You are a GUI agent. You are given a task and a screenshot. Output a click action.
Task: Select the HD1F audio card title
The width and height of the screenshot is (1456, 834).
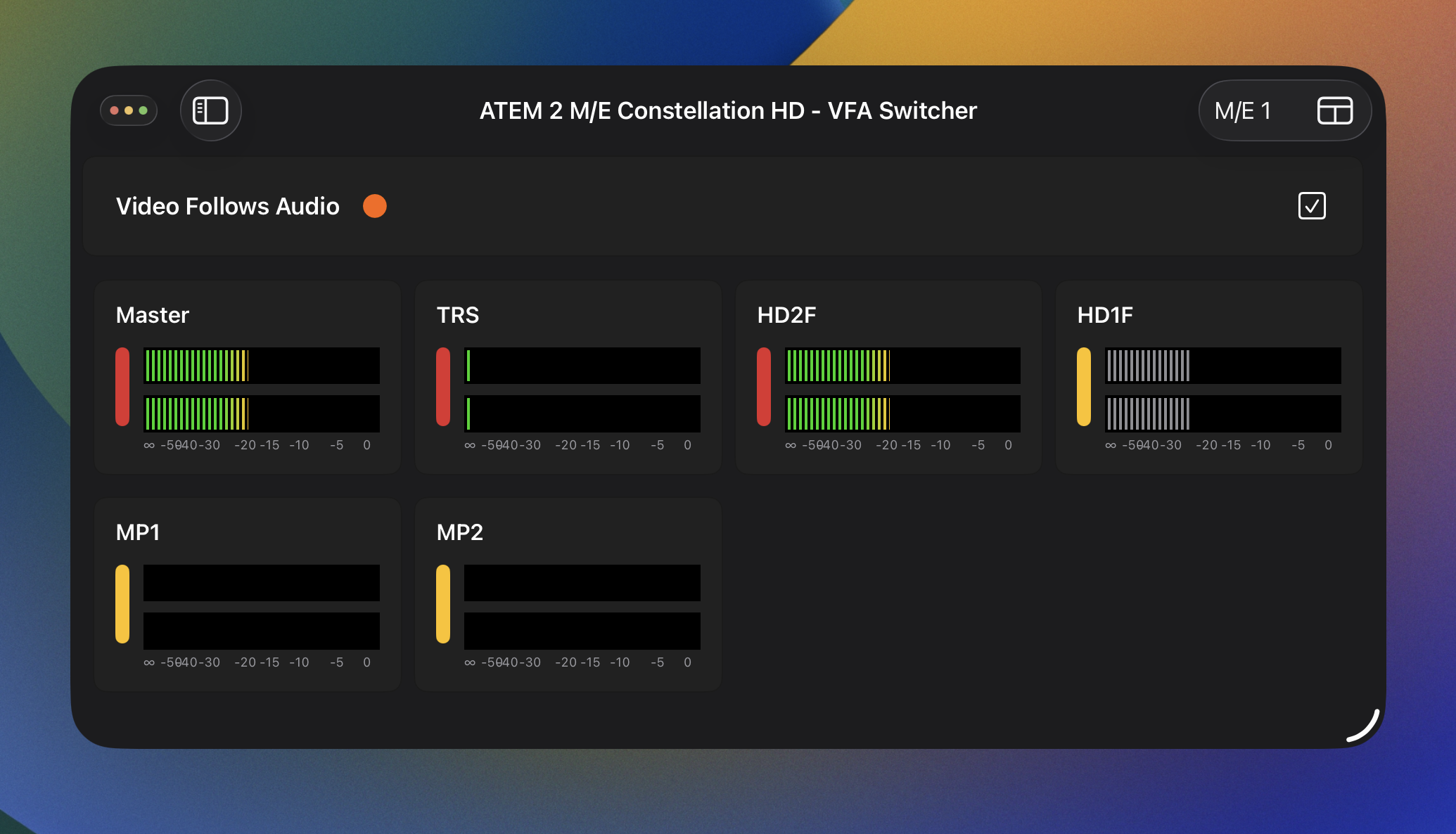point(1105,315)
